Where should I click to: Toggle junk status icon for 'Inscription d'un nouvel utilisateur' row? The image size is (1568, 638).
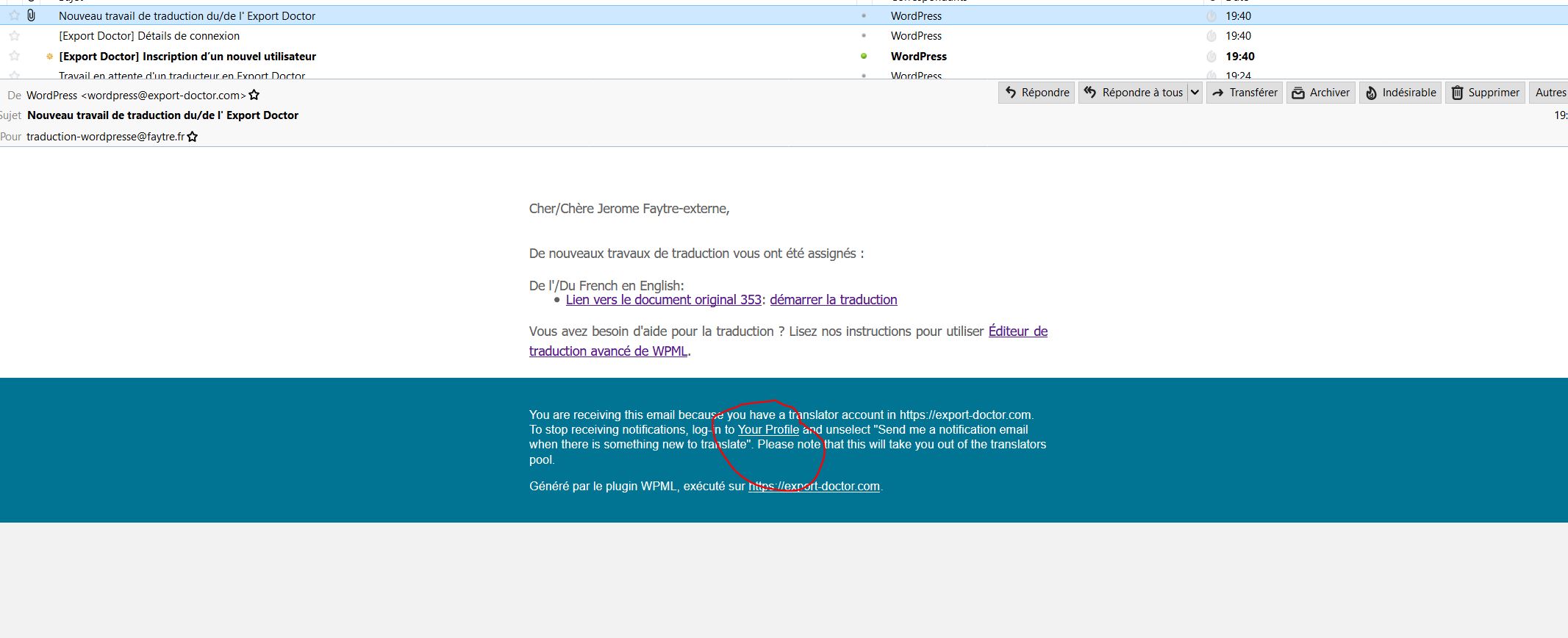(x=1211, y=56)
